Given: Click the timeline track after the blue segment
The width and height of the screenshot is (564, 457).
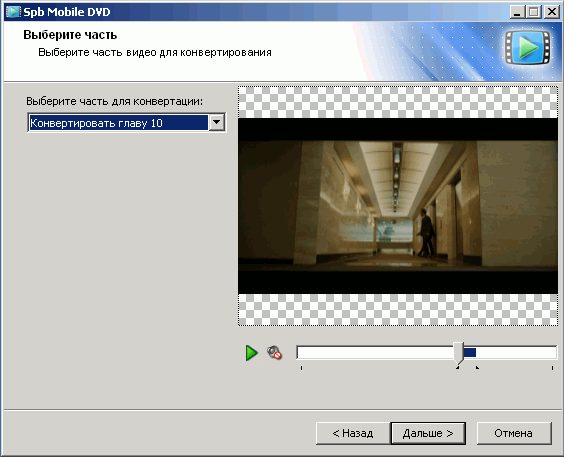Looking at the screenshot, I should pos(516,353).
